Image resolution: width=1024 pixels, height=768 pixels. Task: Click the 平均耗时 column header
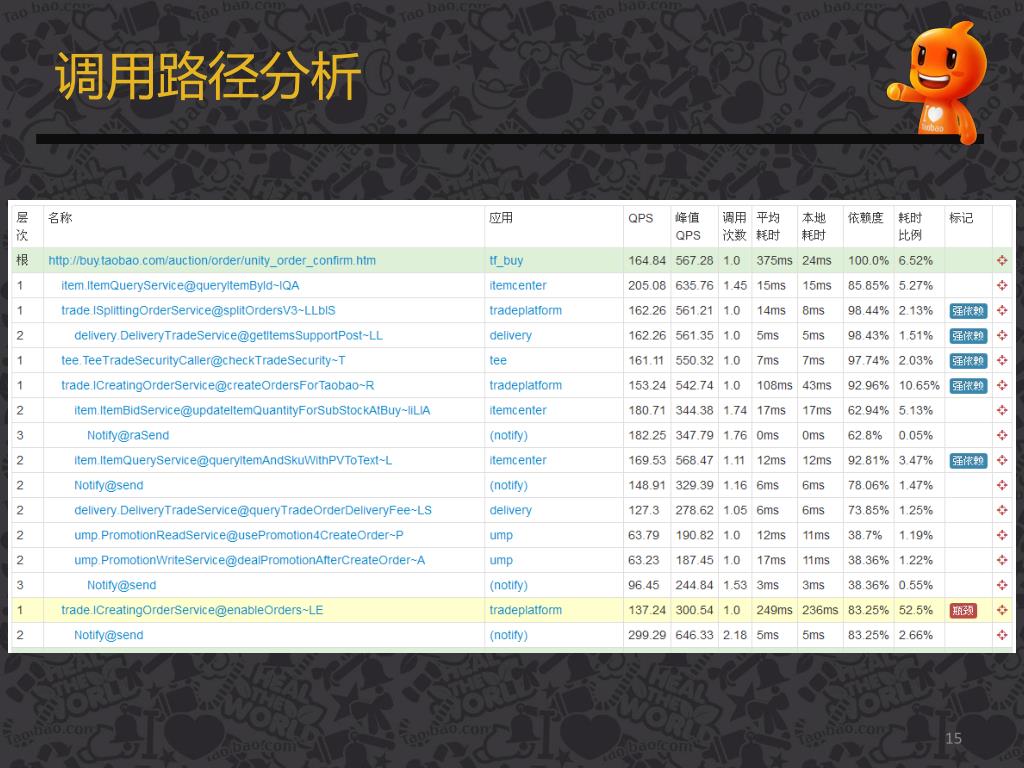(768, 226)
